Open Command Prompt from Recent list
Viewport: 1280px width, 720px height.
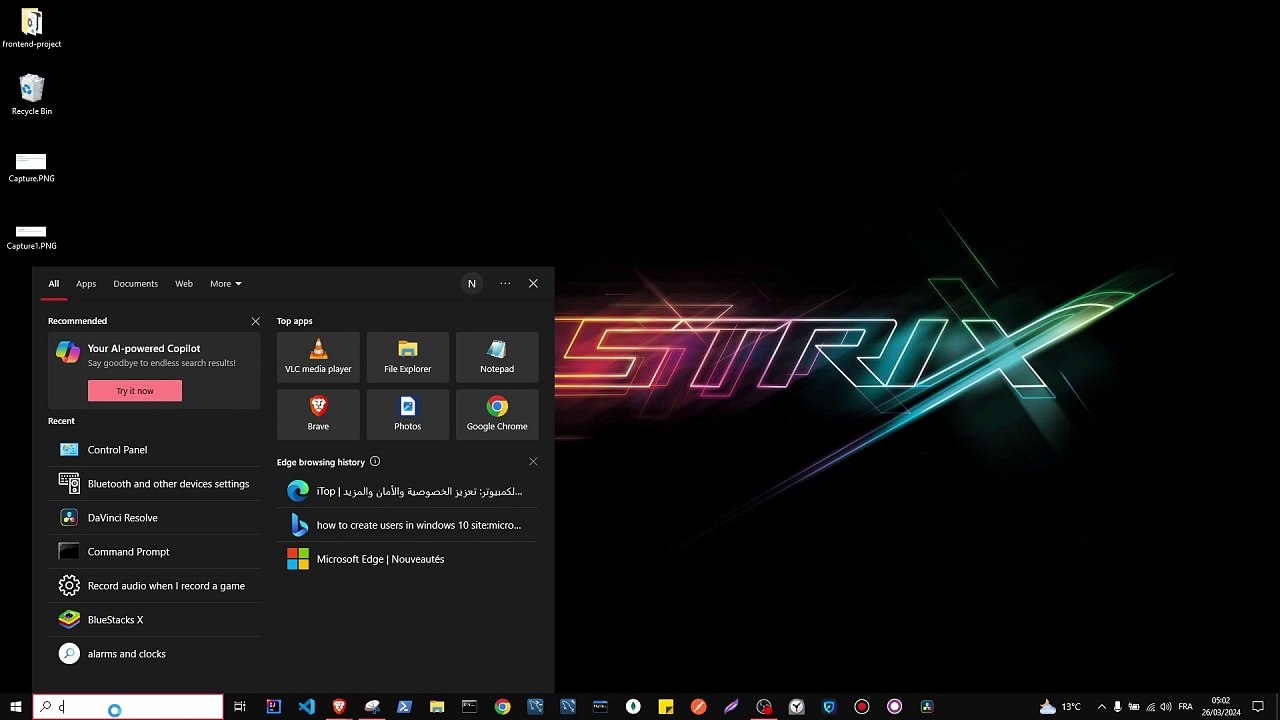154,552
